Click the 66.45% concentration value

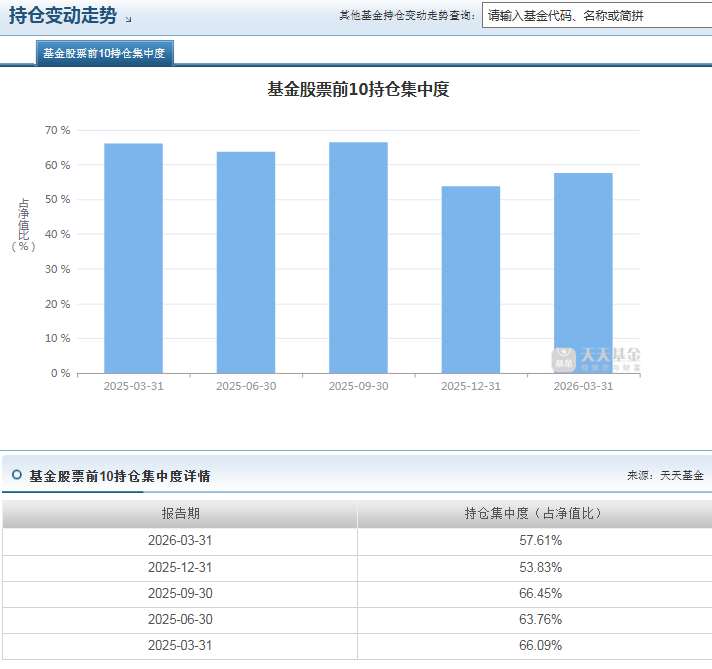(540, 593)
